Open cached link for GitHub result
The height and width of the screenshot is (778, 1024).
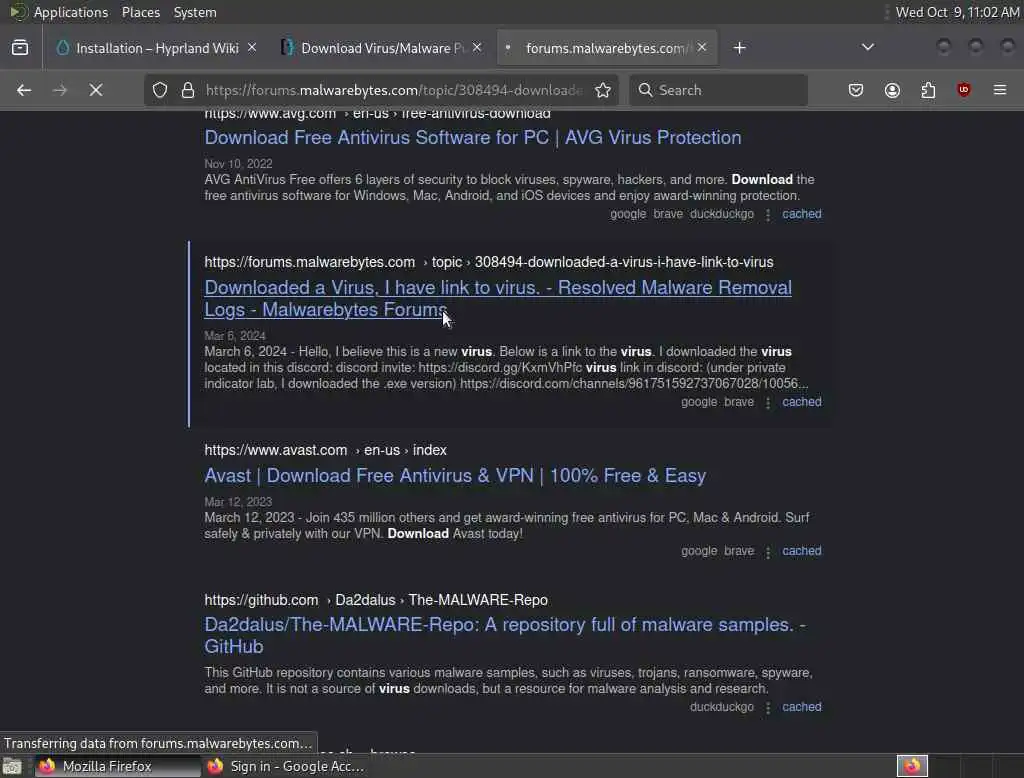click(x=802, y=707)
